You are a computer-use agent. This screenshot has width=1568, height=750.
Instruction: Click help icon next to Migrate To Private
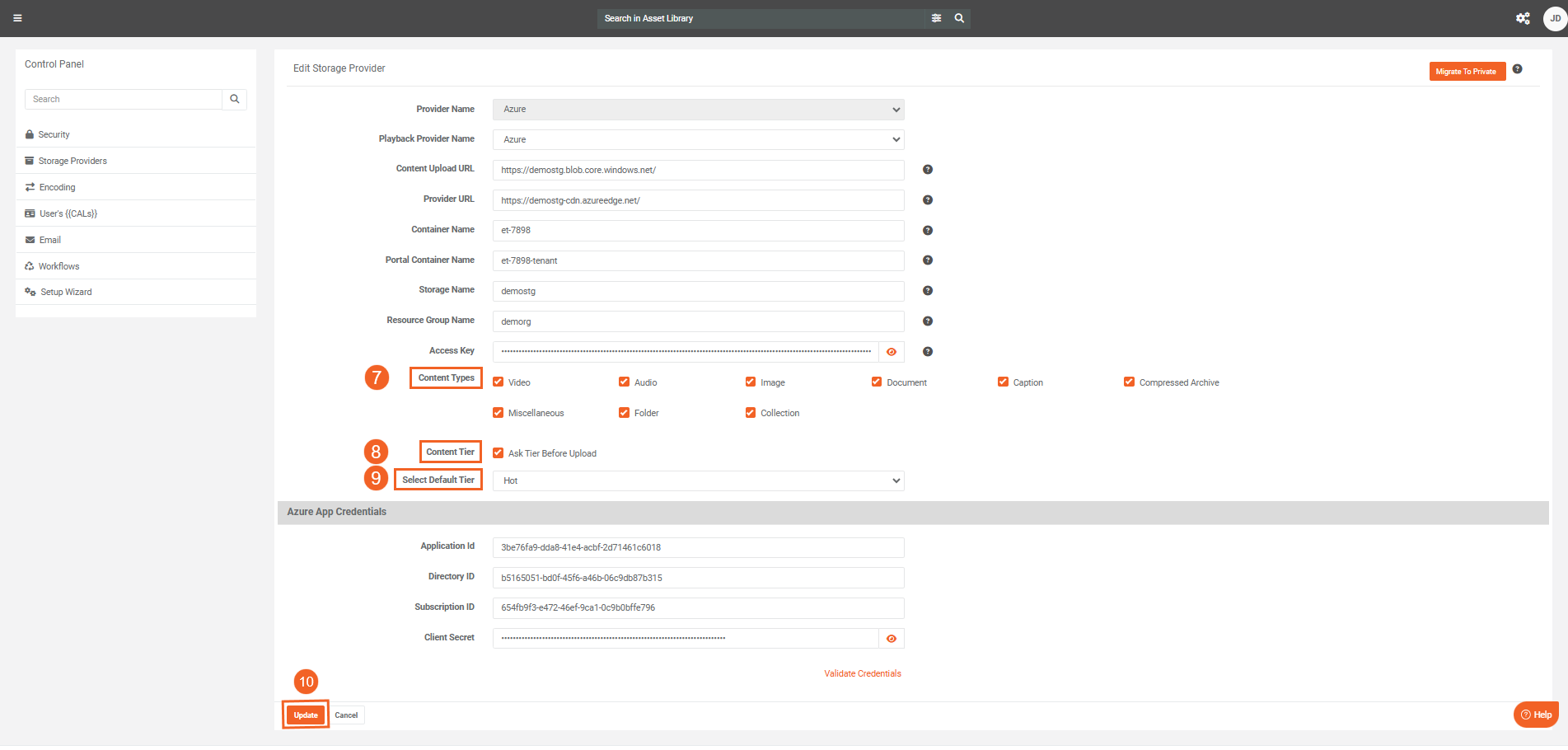pos(1517,69)
